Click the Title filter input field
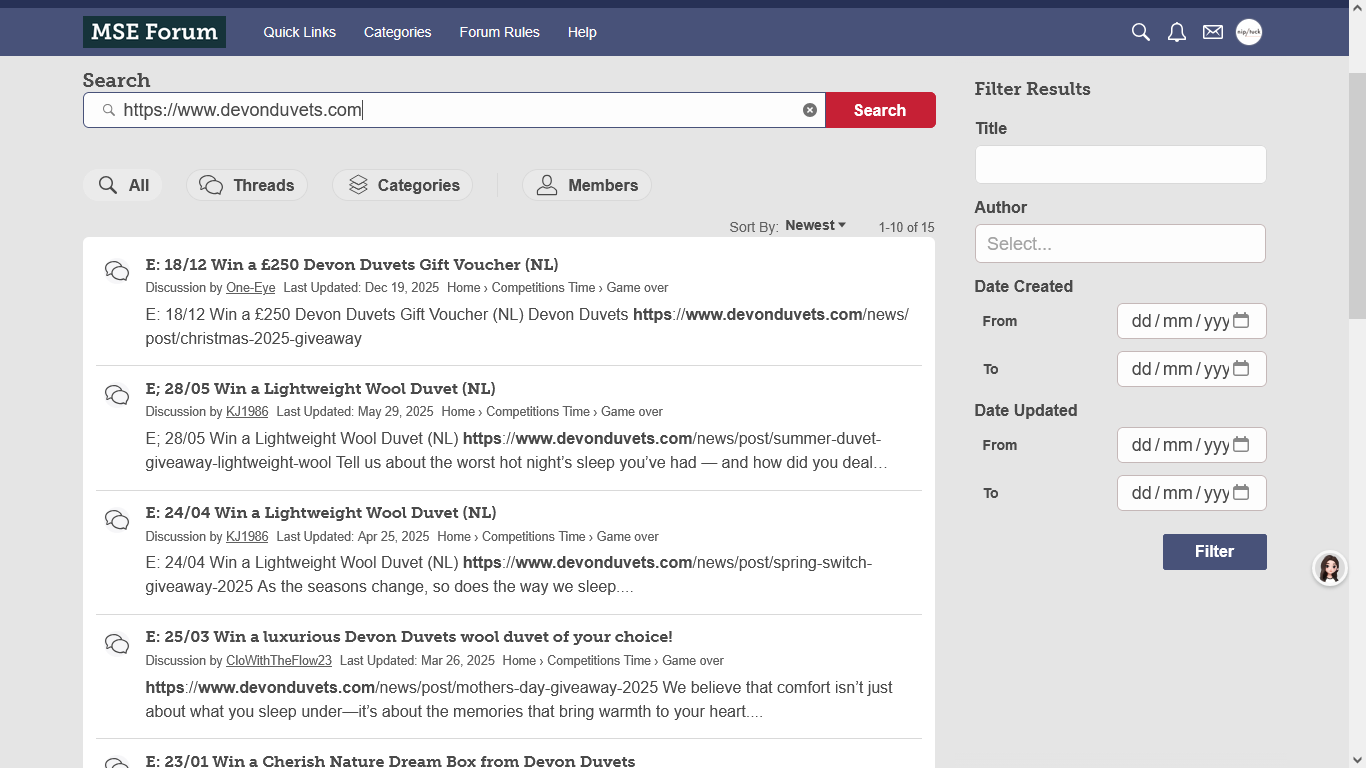Screen dimensions: 1366x768 click(1120, 165)
